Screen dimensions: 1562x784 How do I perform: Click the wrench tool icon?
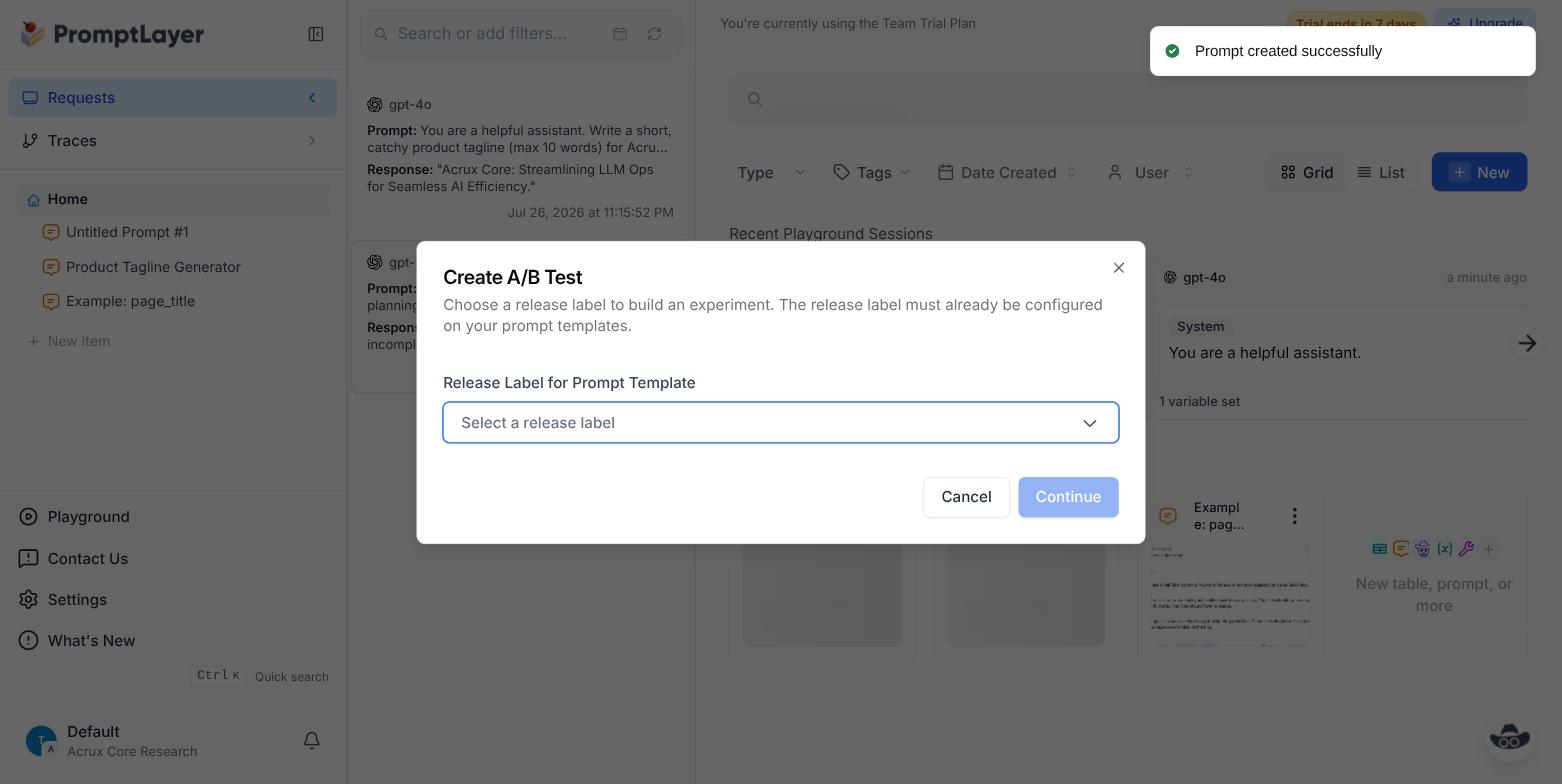point(1466,549)
